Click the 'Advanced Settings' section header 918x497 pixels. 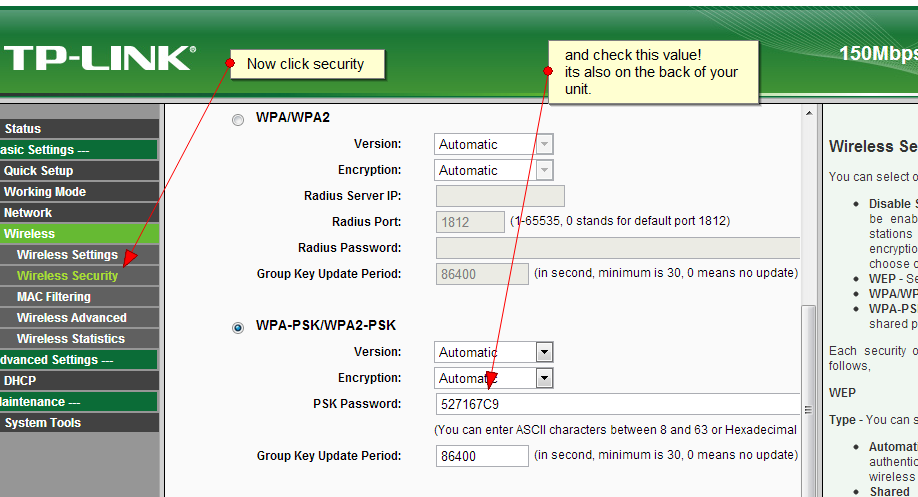coord(79,360)
